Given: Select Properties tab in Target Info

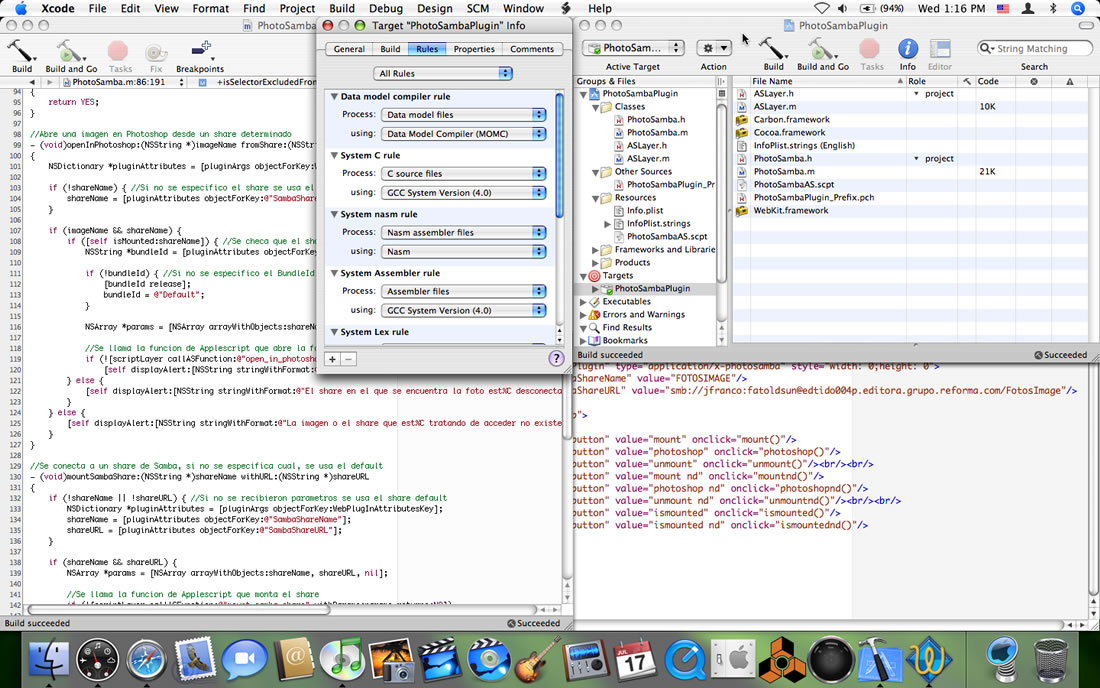Looking at the screenshot, I should coord(474,49).
